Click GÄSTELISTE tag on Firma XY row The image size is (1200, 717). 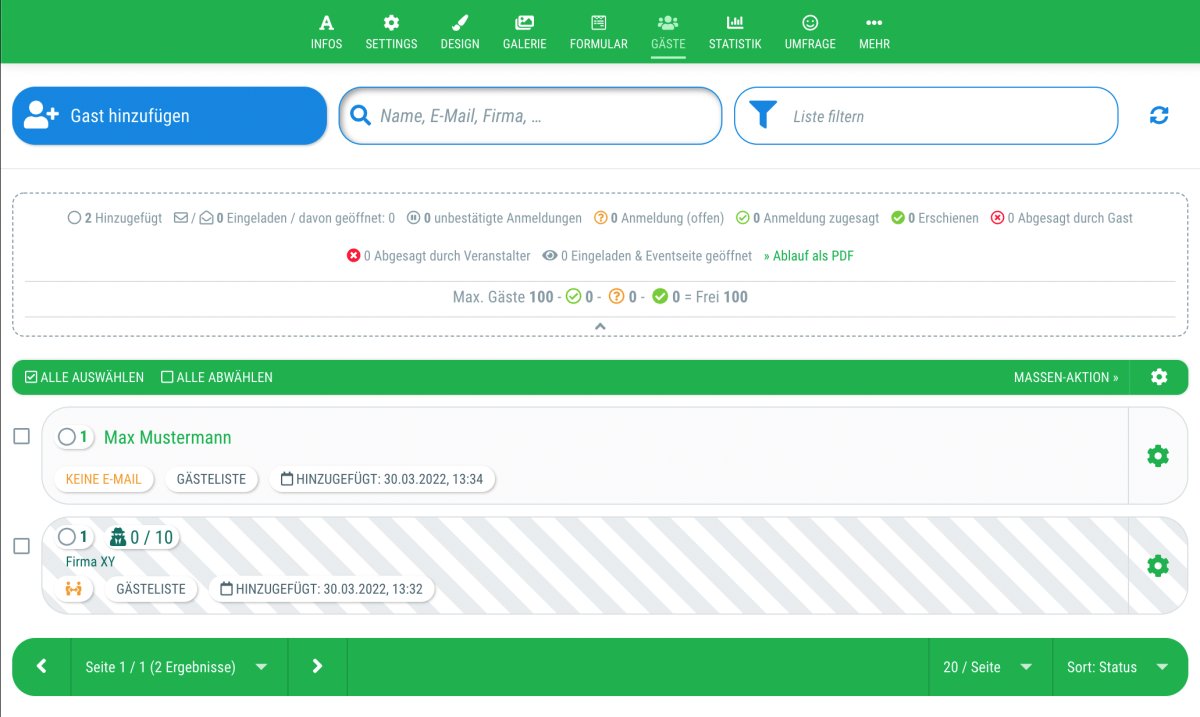pyautogui.click(x=151, y=589)
